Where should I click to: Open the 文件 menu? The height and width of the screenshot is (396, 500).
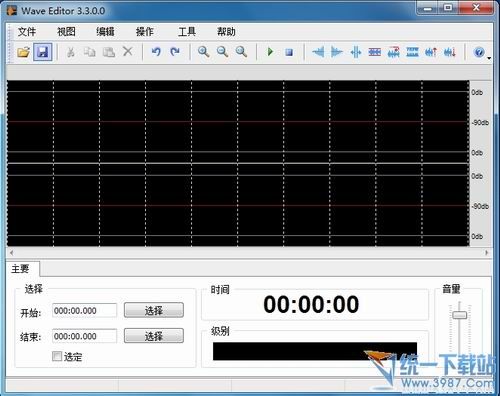click(27, 32)
